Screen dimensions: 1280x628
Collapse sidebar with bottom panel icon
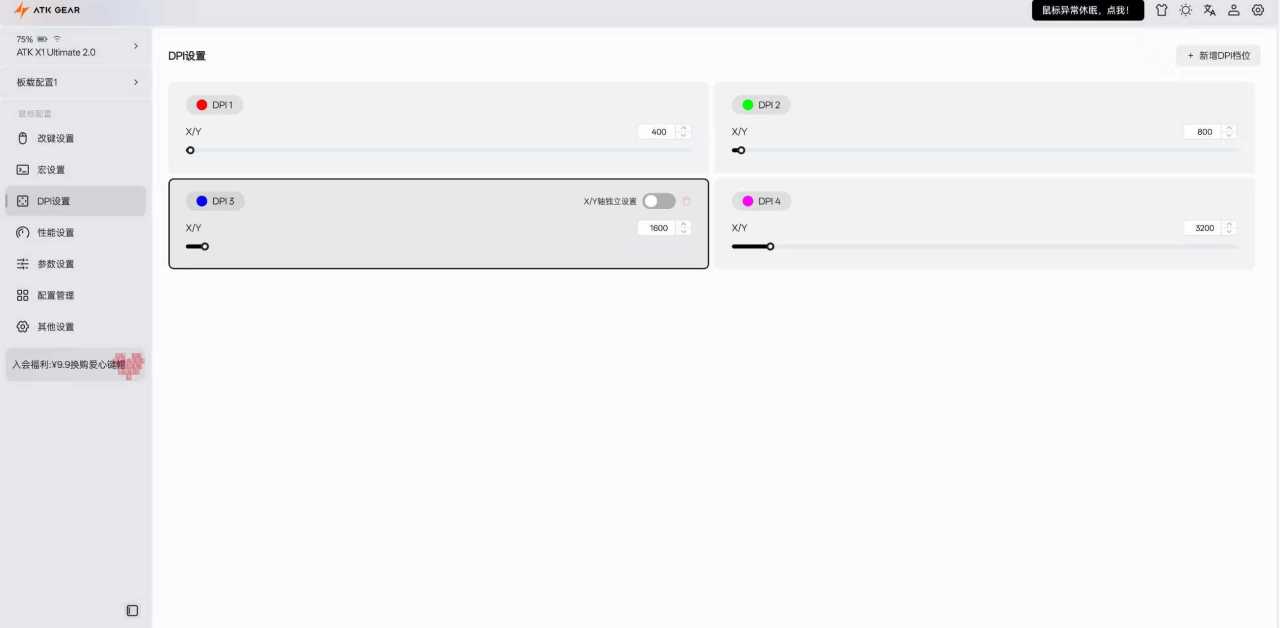point(132,610)
